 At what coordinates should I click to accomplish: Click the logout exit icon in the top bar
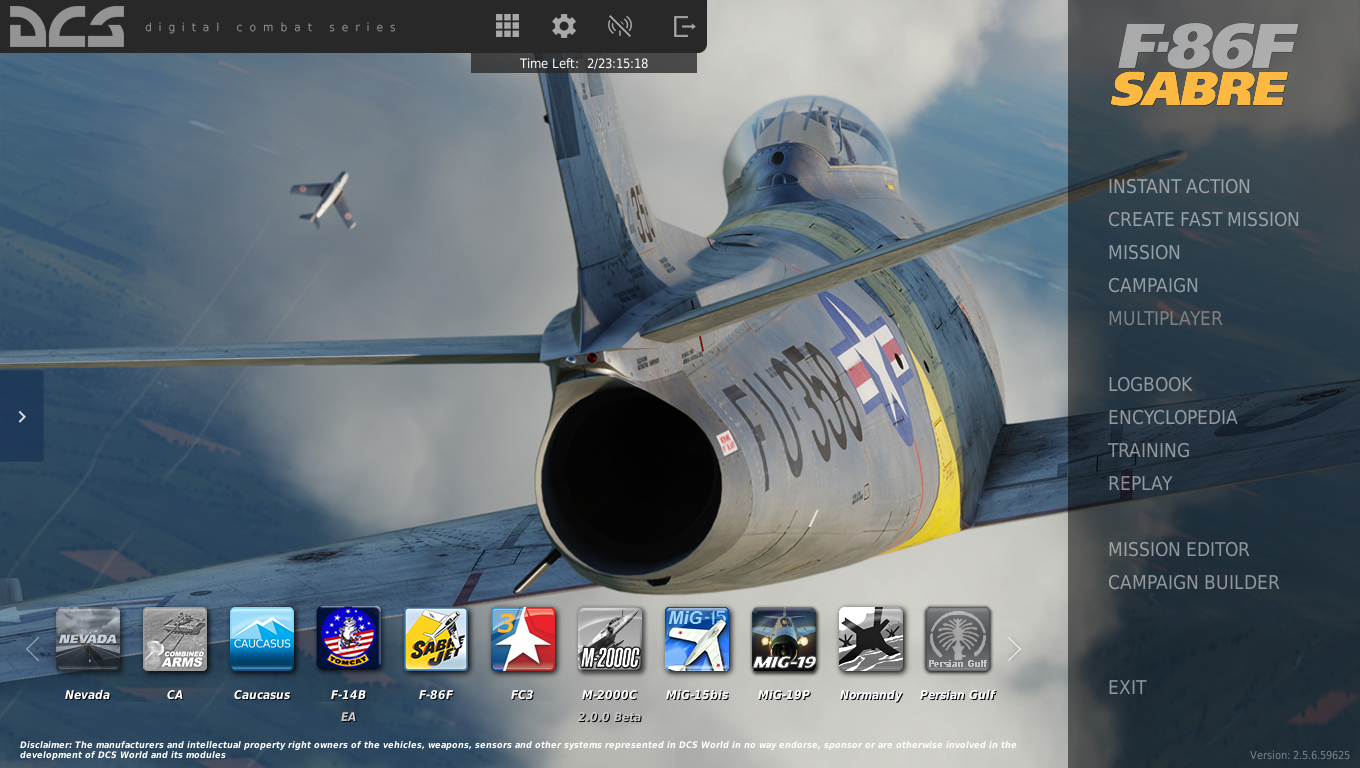click(684, 26)
